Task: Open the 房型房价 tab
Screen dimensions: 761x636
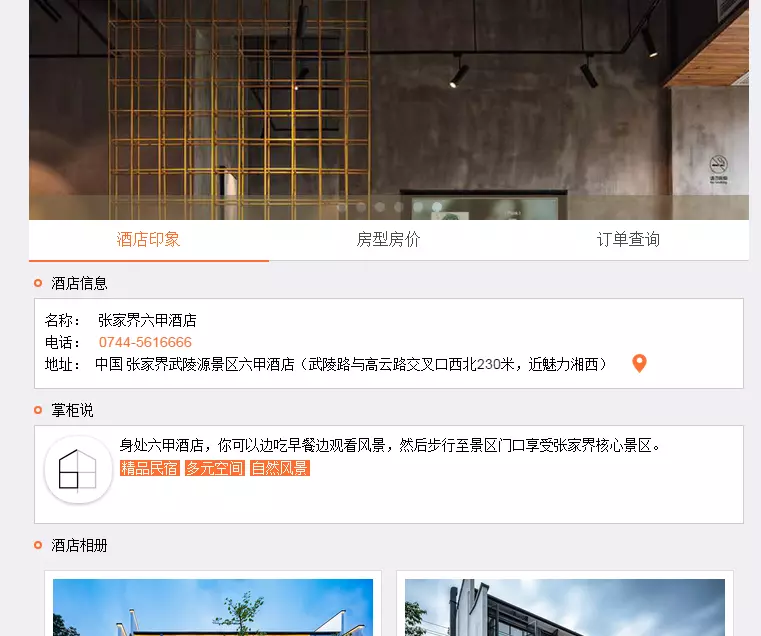Action: point(388,240)
